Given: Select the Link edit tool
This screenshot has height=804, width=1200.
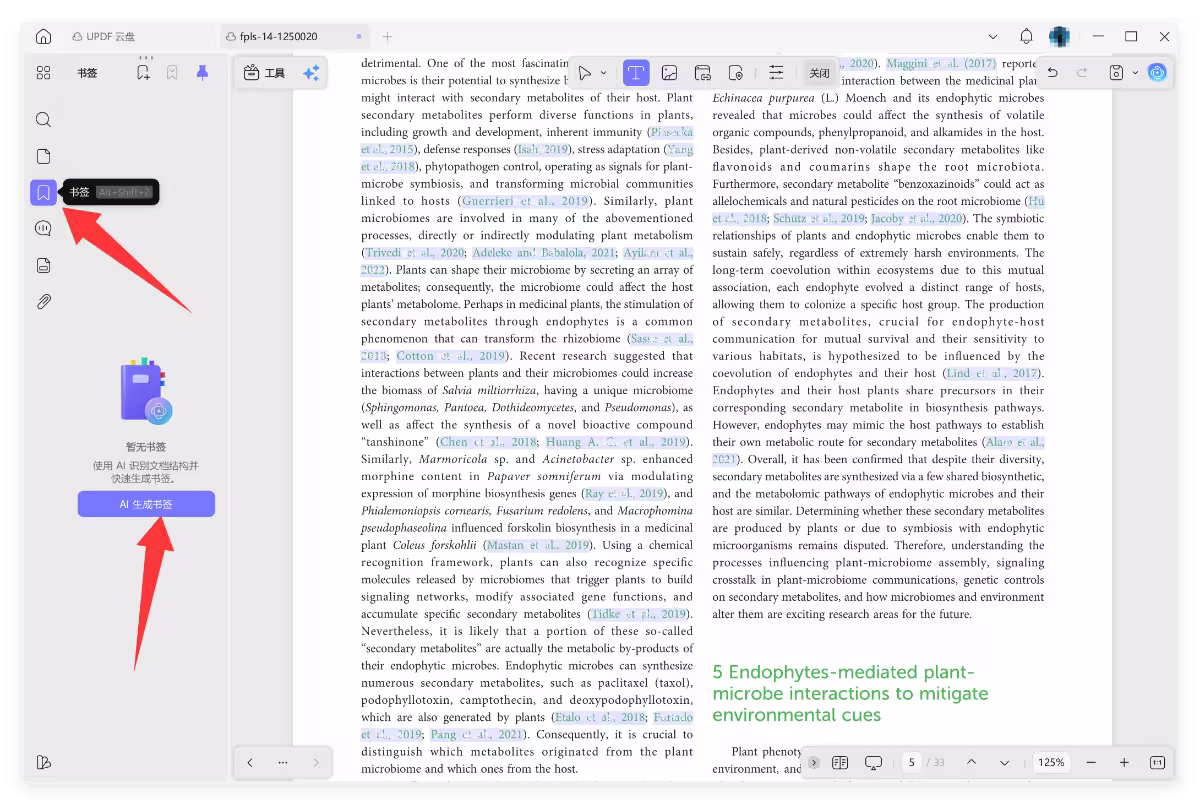Looking at the screenshot, I should tap(702, 73).
